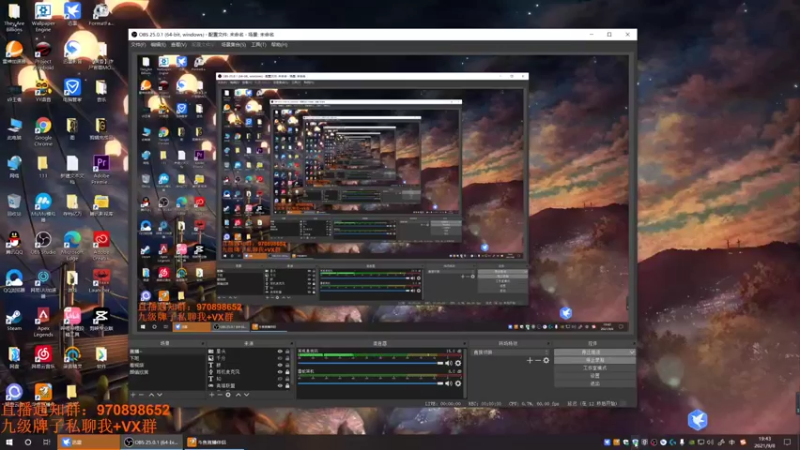Click the 设置 settings button in Controls
800x450 pixels.
point(595,376)
